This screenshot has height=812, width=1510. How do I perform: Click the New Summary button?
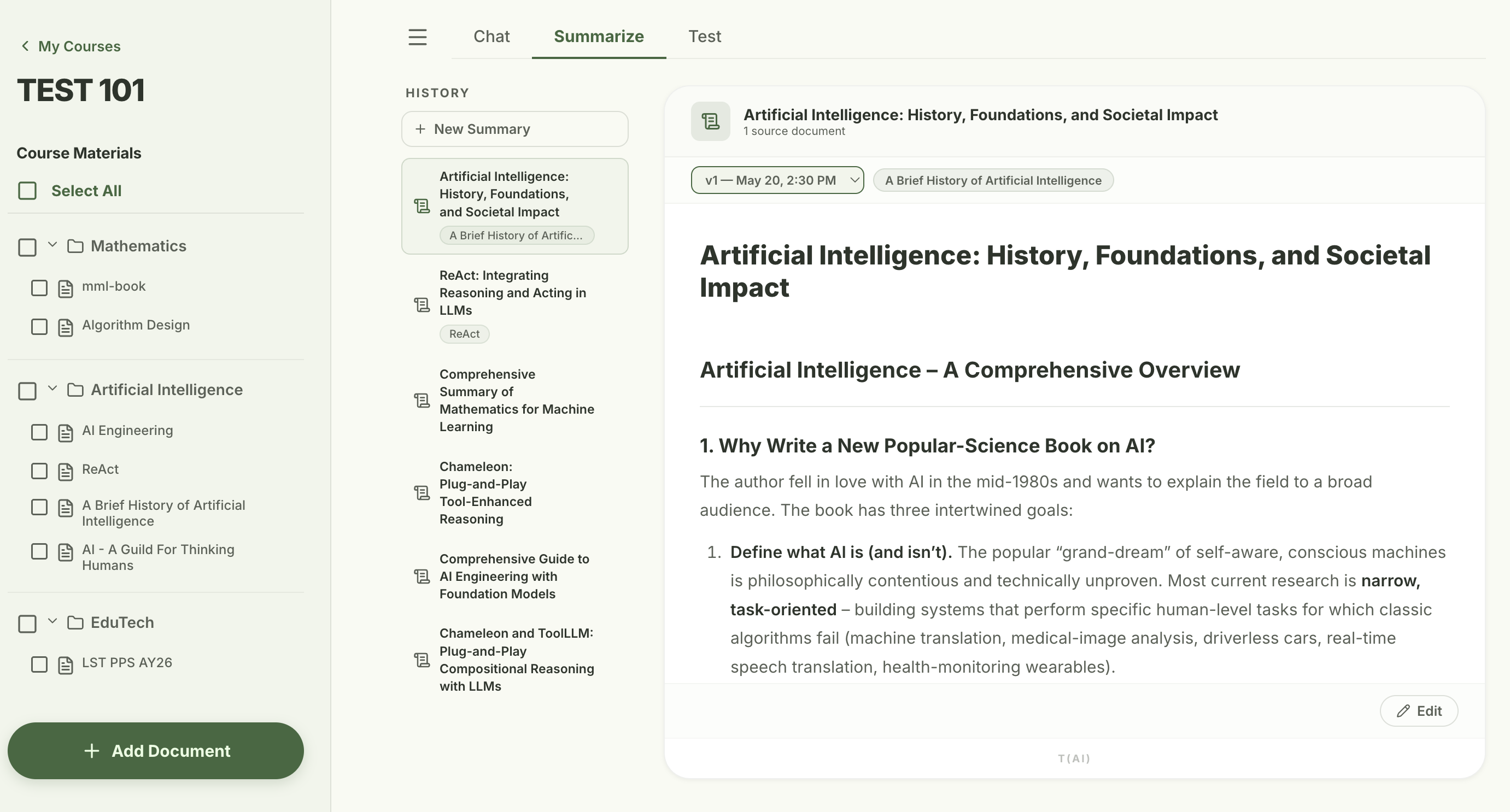(x=514, y=129)
